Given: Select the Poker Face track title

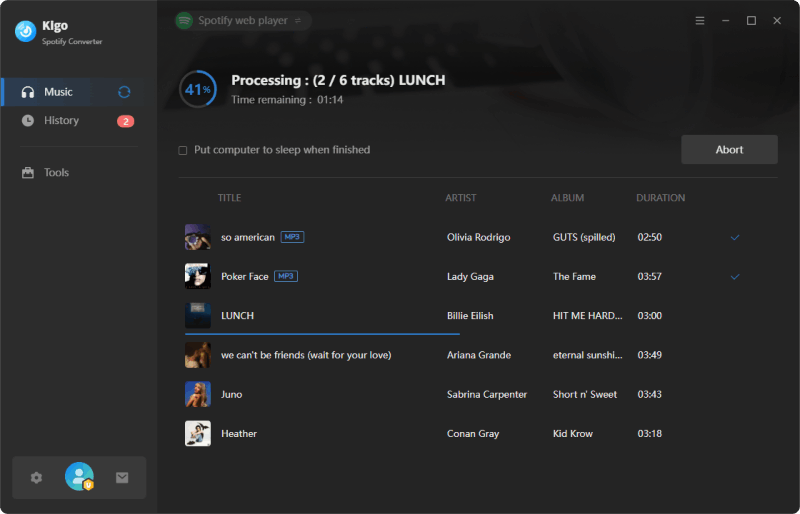Looking at the screenshot, I should [x=245, y=277].
